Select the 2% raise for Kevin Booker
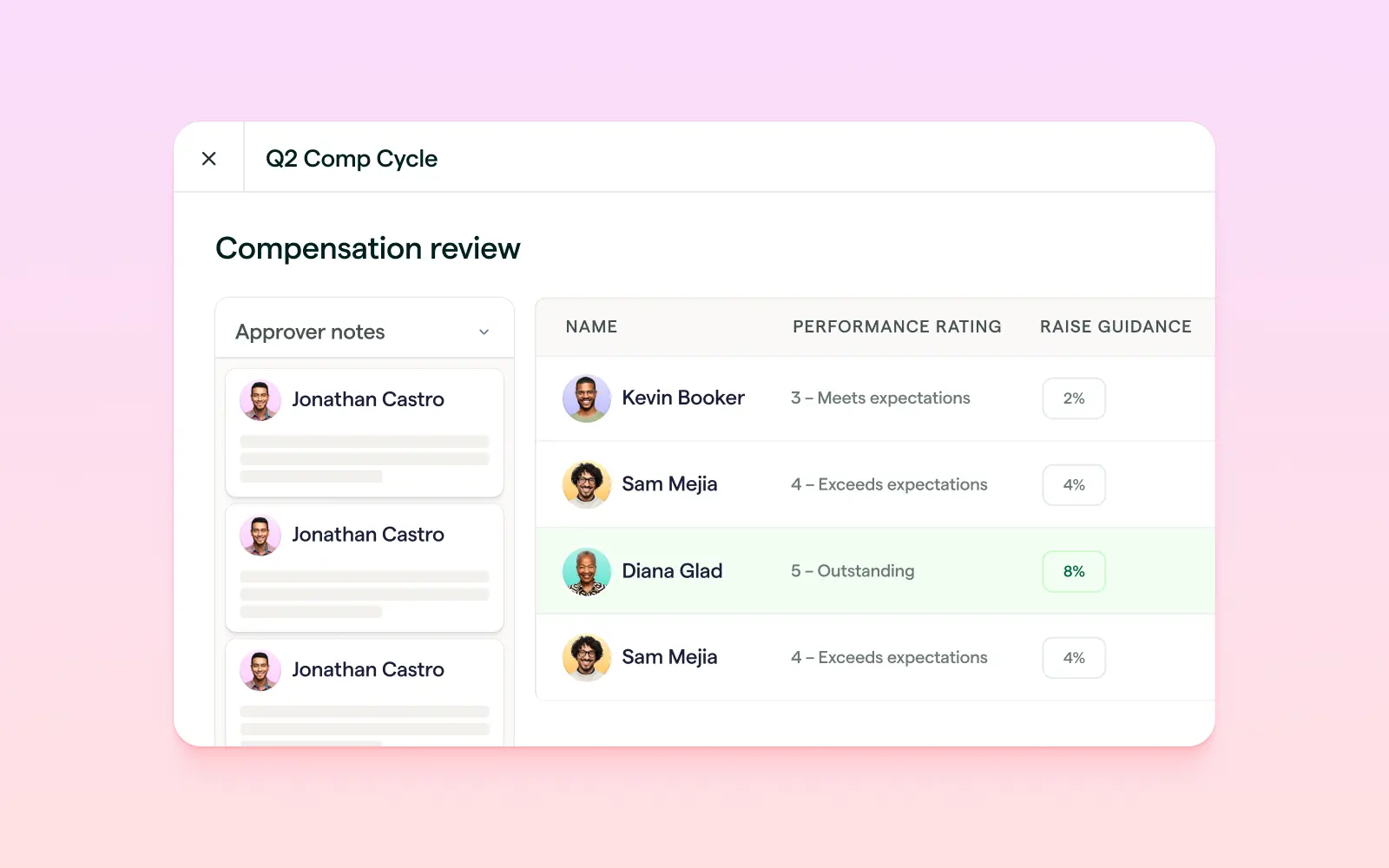 point(1074,398)
